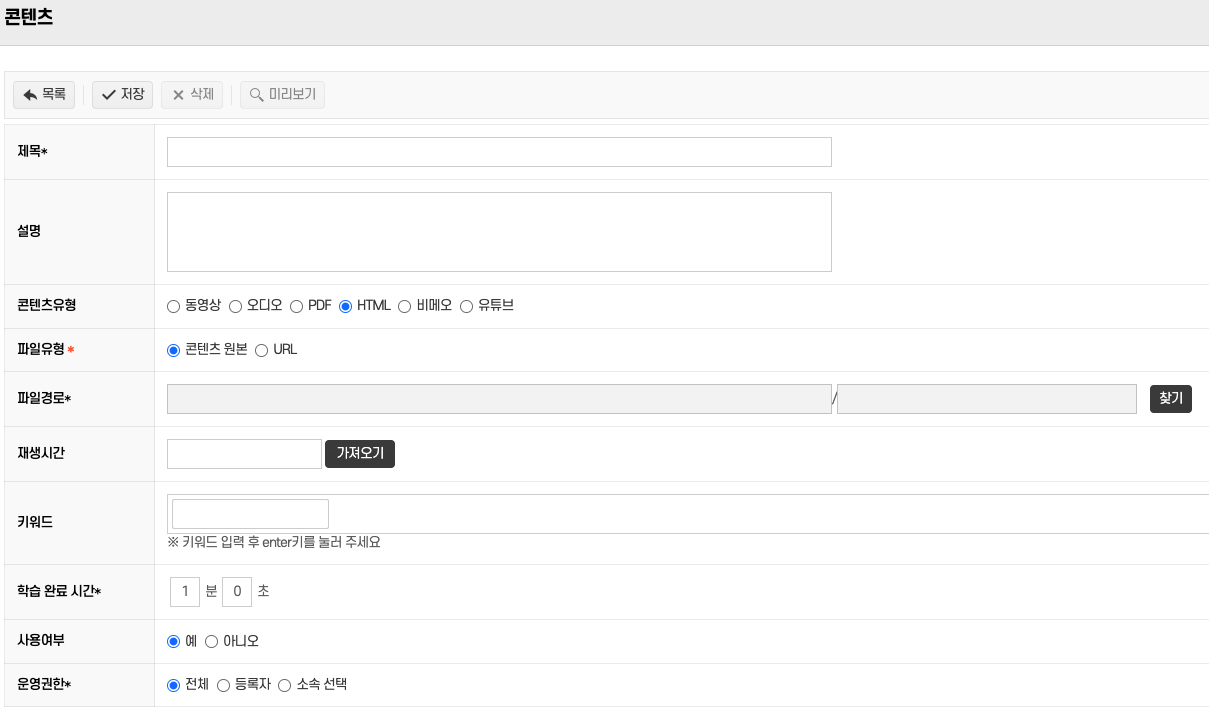Focus the 제목 title input field

[x=499, y=152]
